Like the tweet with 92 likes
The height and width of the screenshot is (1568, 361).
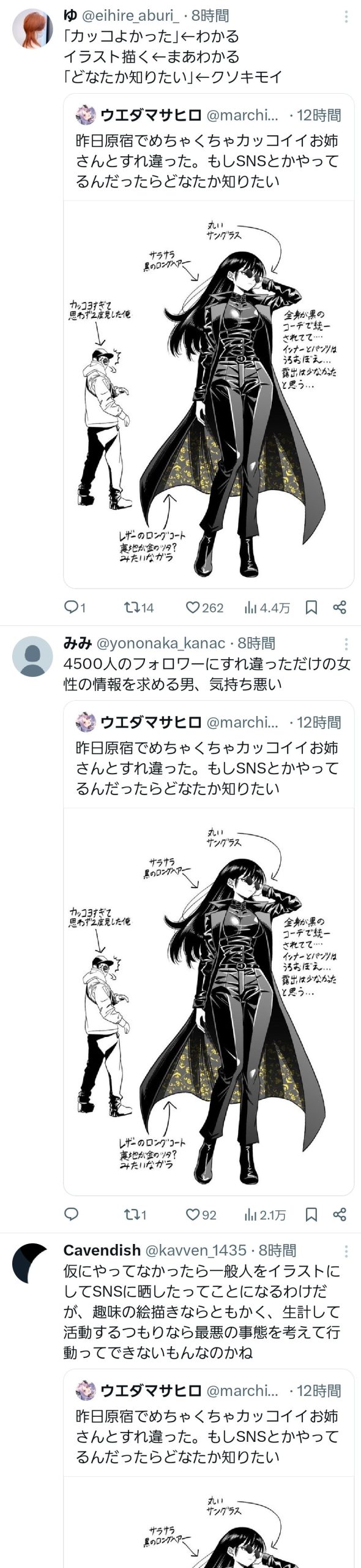201,1214
